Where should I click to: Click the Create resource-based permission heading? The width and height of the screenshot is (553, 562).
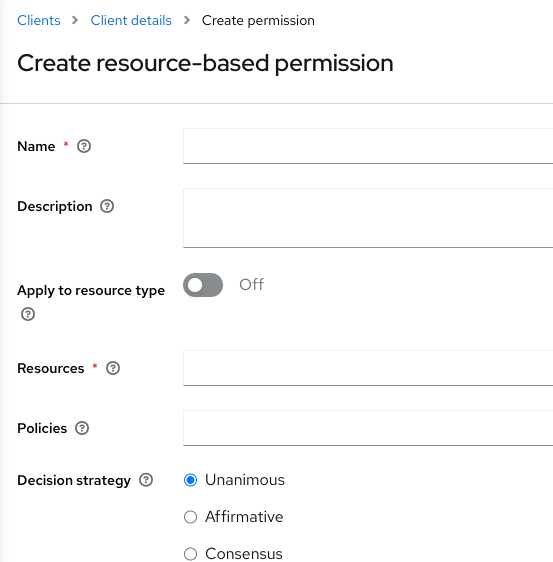(205, 63)
